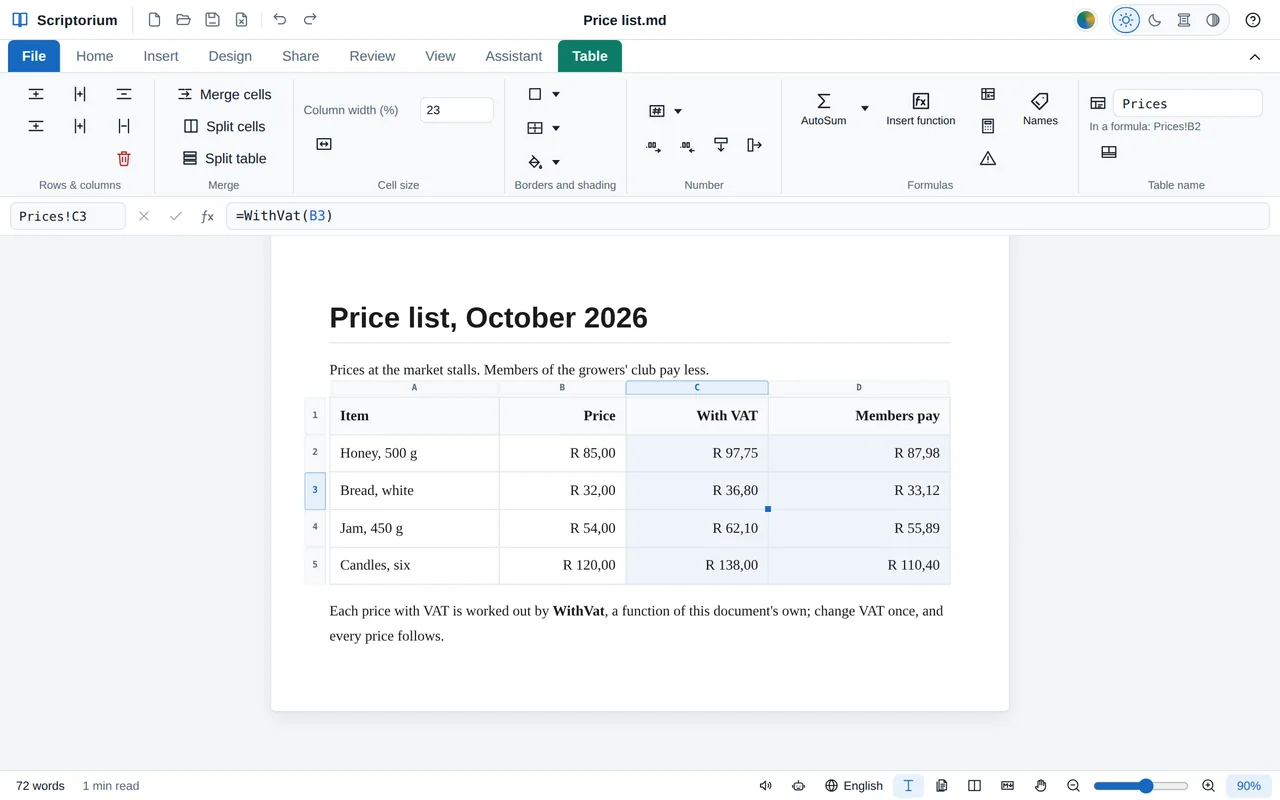The height and width of the screenshot is (800, 1280).
Task: Confirm formula with the checkmark icon
Action: point(176,216)
